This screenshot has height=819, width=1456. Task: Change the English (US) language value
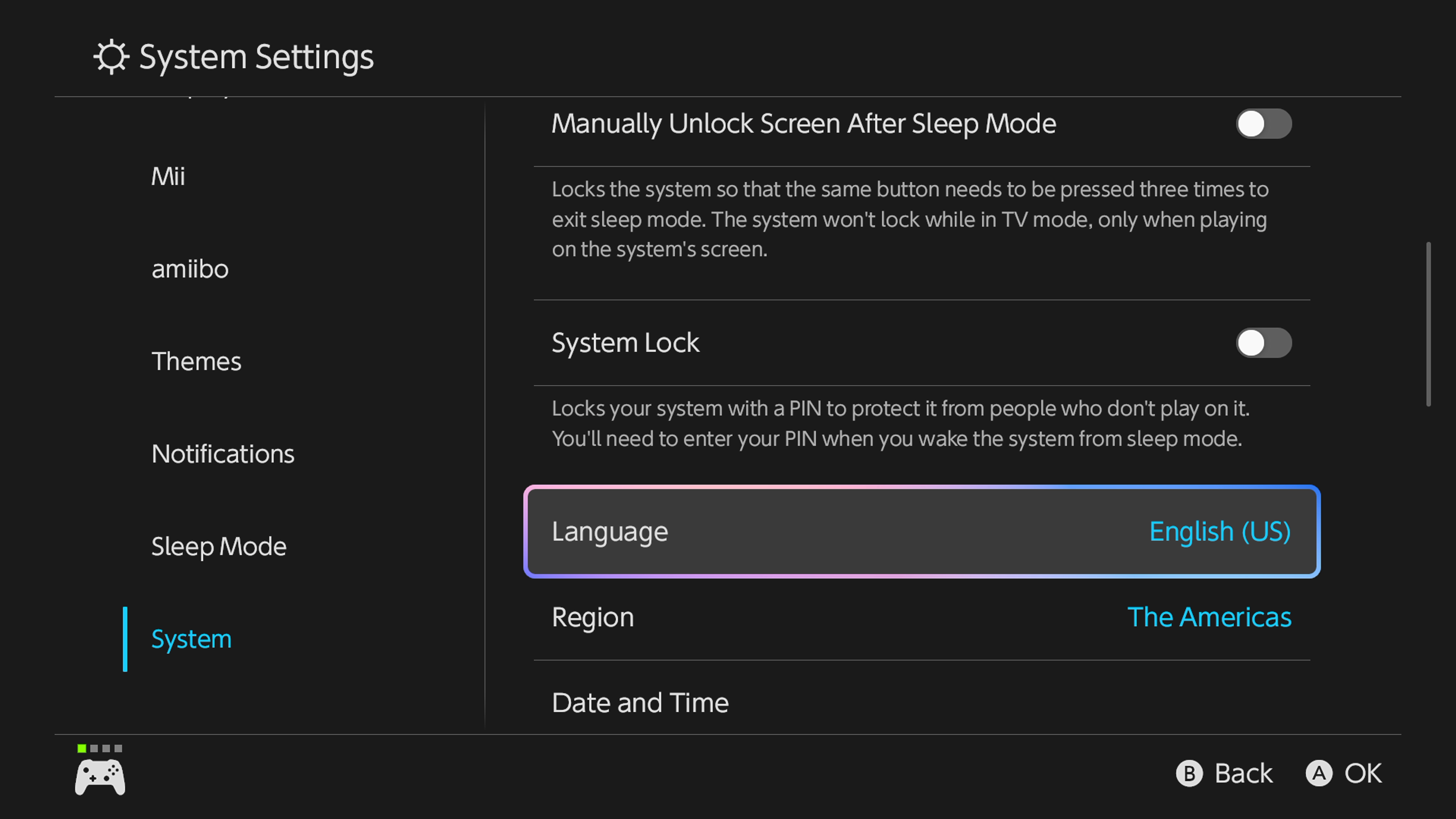point(1220,532)
